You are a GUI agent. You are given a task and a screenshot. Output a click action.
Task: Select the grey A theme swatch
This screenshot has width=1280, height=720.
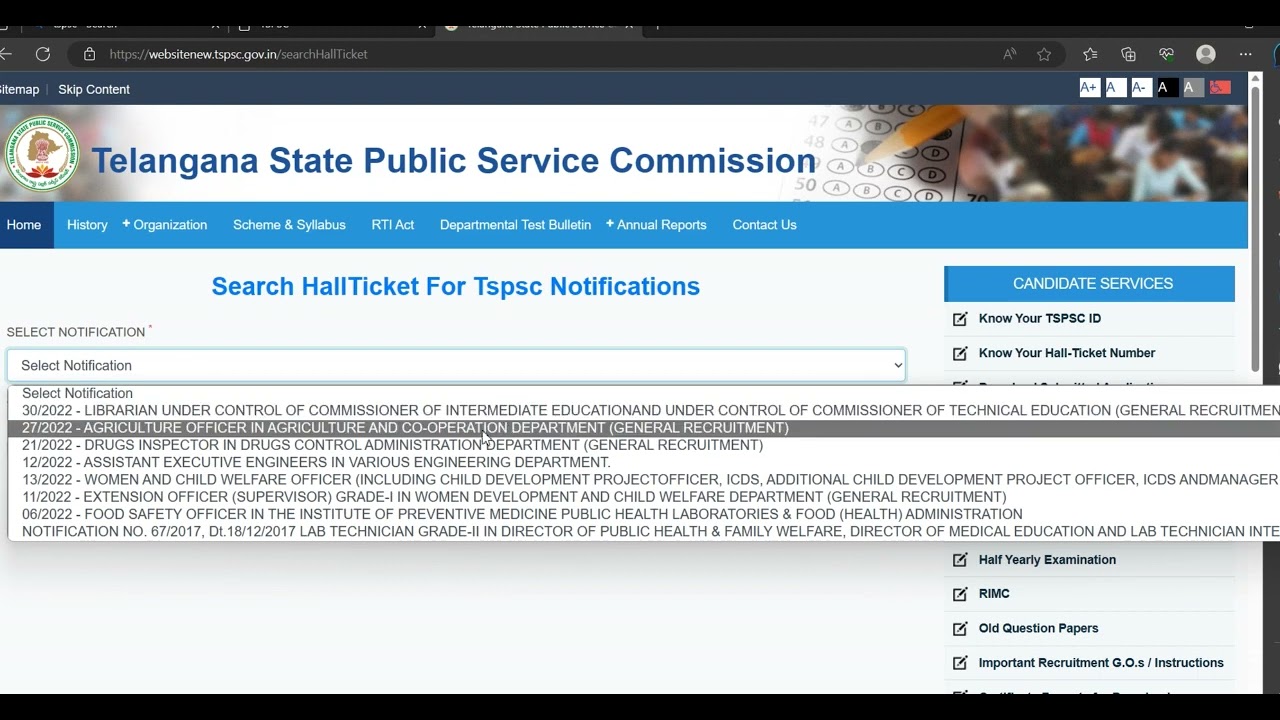[1192, 88]
